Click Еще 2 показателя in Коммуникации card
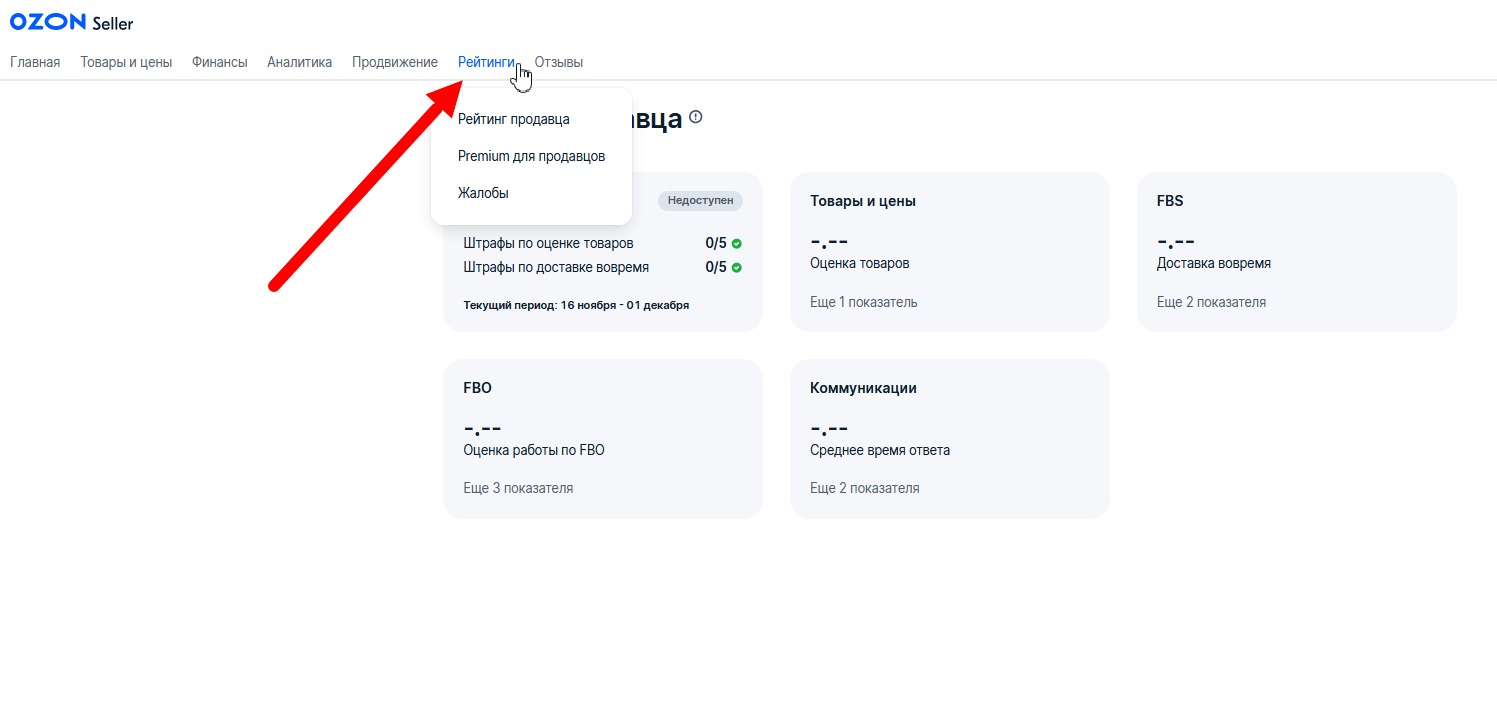Viewport: 1497px width, 726px height. [x=865, y=488]
